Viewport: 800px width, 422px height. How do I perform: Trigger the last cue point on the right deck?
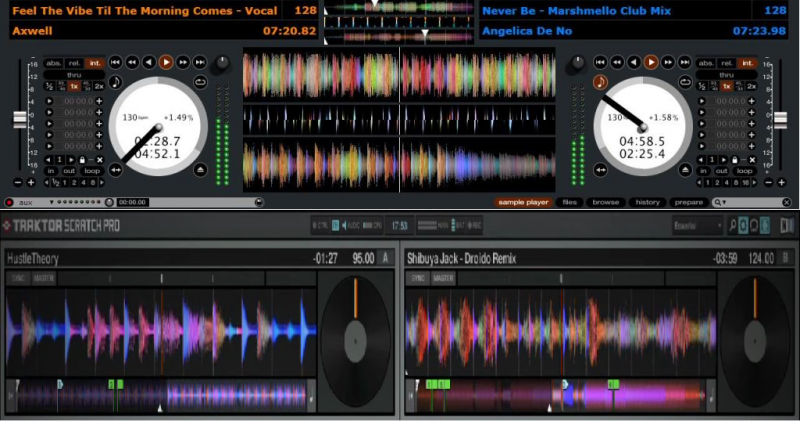click(x=702, y=146)
